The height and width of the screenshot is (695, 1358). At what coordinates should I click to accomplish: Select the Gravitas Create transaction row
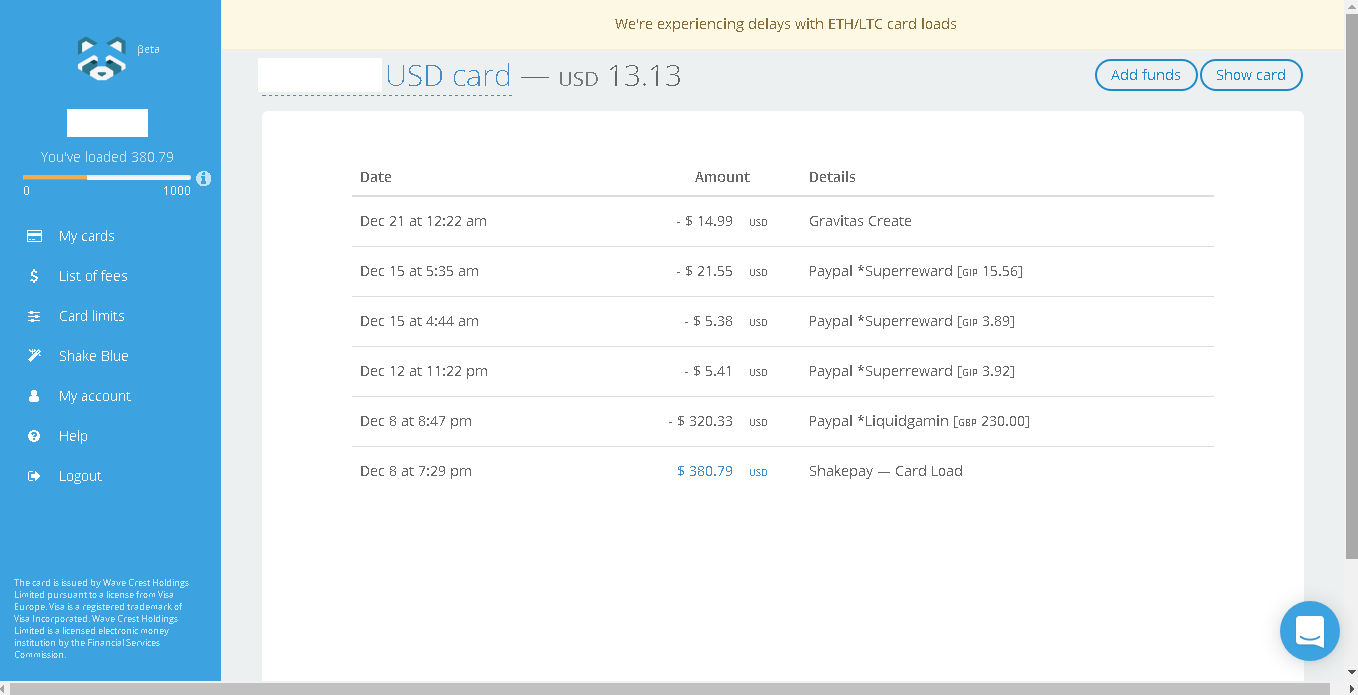pyautogui.click(x=782, y=221)
